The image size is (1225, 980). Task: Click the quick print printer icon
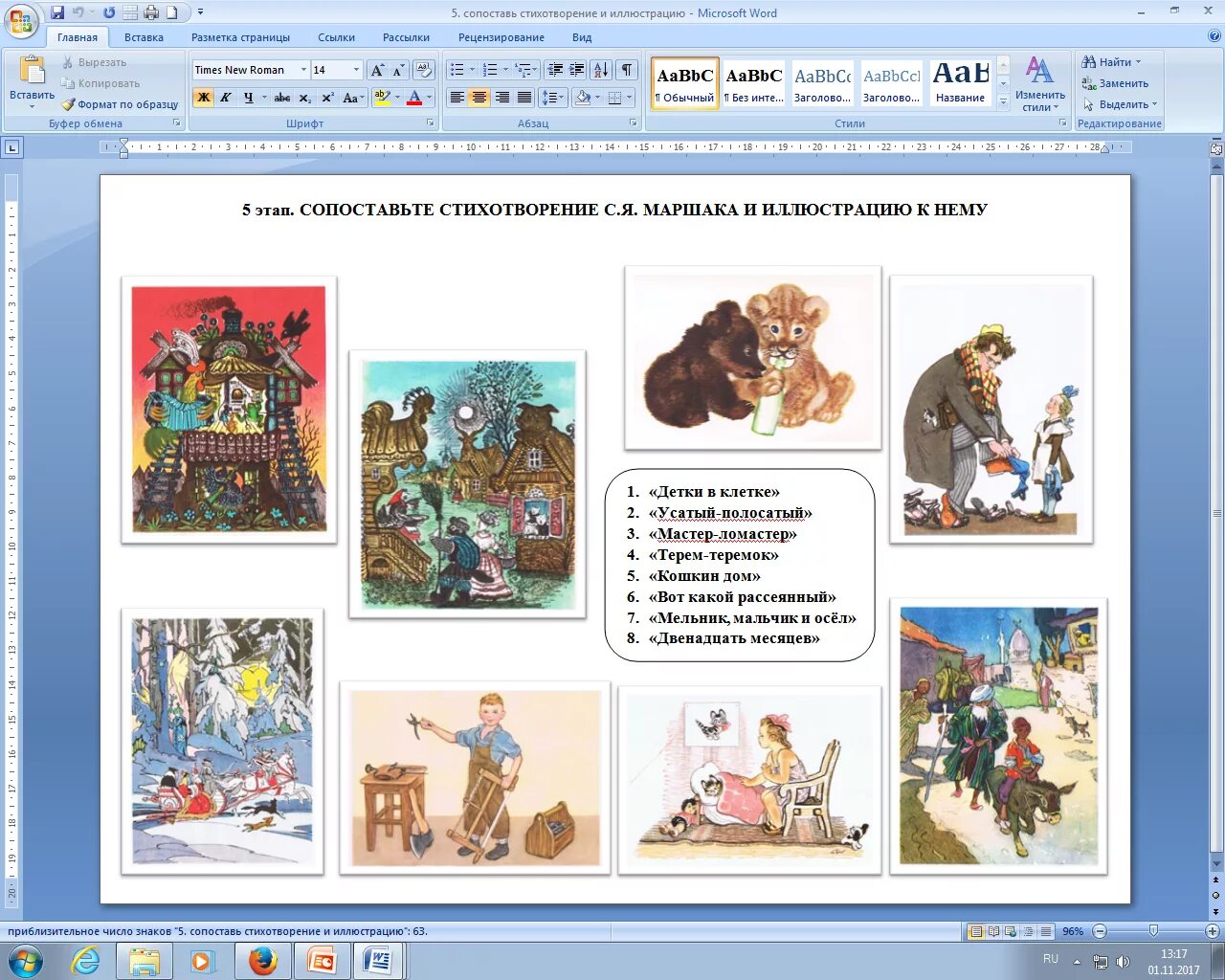(152, 12)
